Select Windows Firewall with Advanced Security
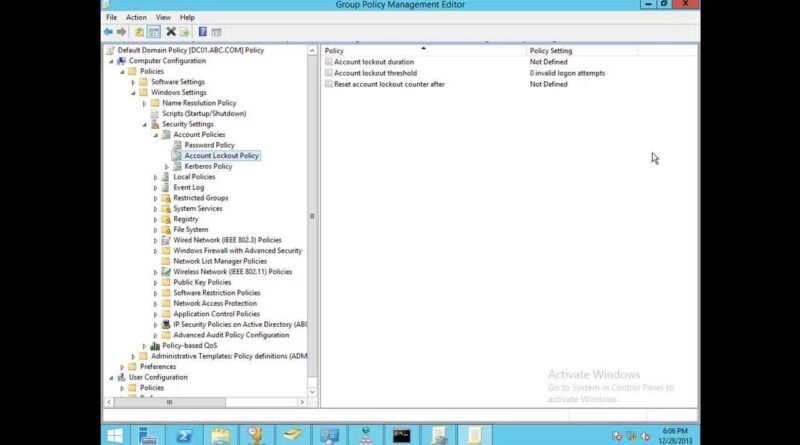 tap(238, 251)
